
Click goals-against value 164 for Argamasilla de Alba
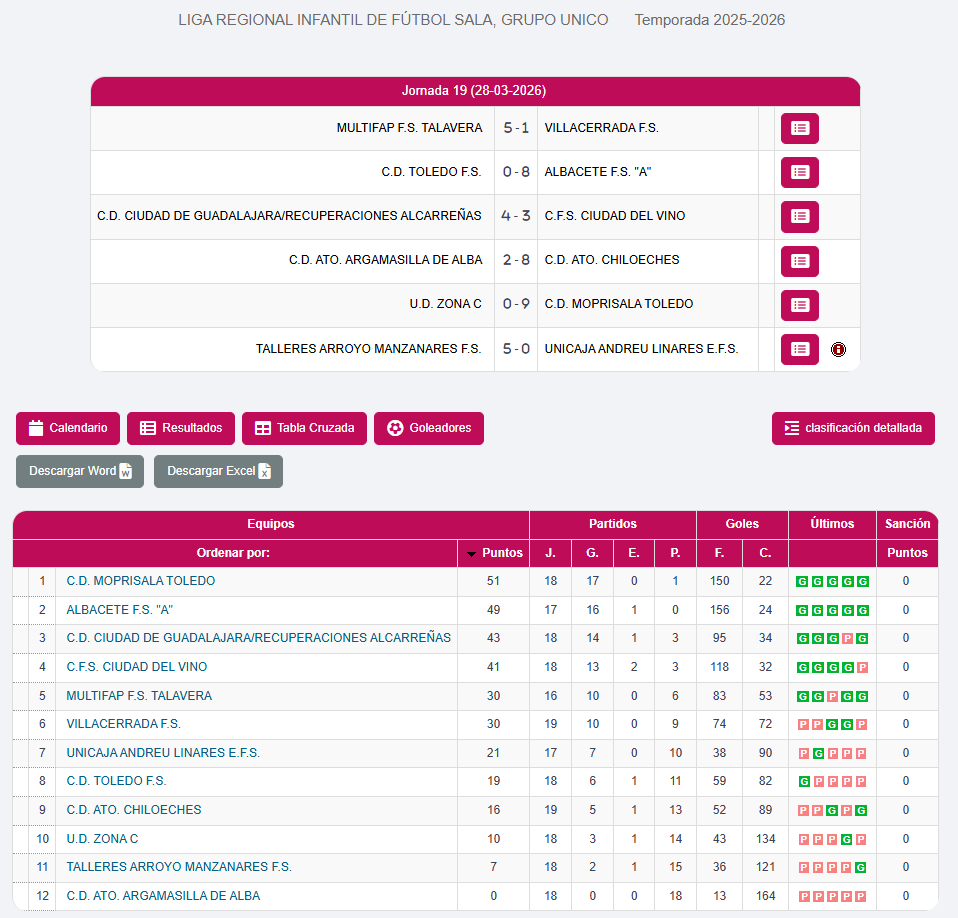click(x=766, y=896)
